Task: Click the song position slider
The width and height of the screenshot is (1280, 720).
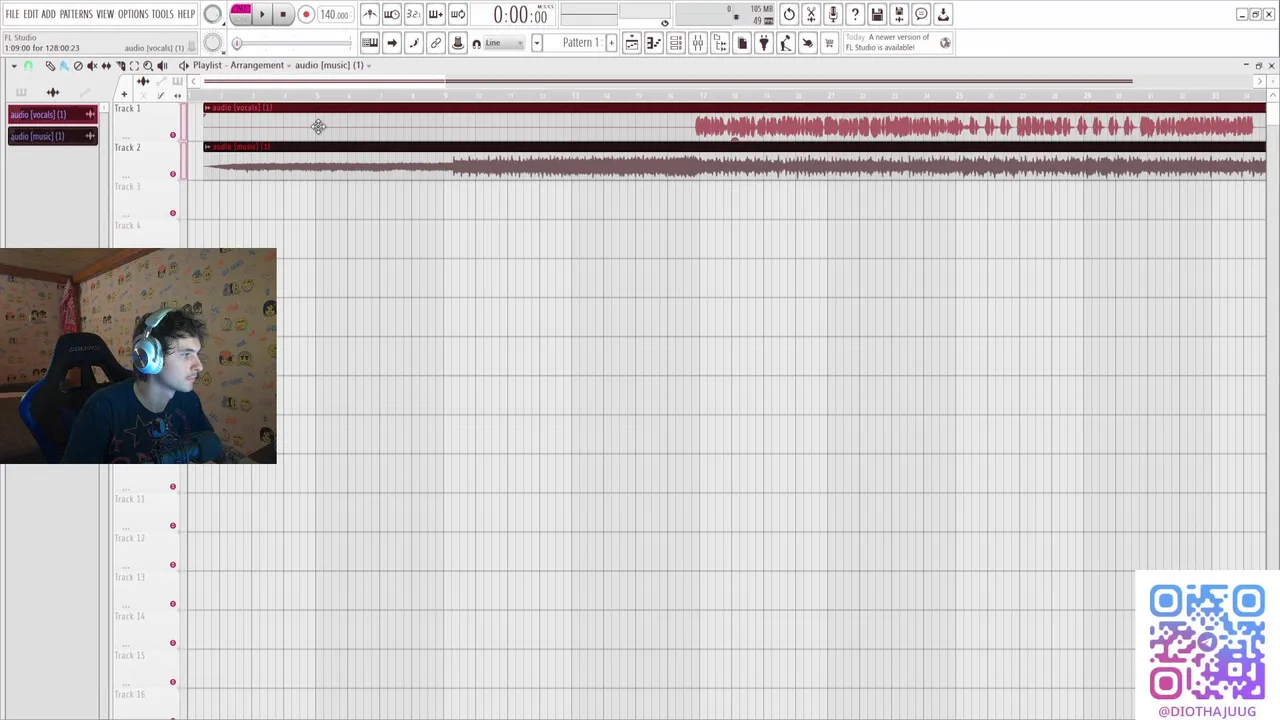Action: tap(292, 43)
